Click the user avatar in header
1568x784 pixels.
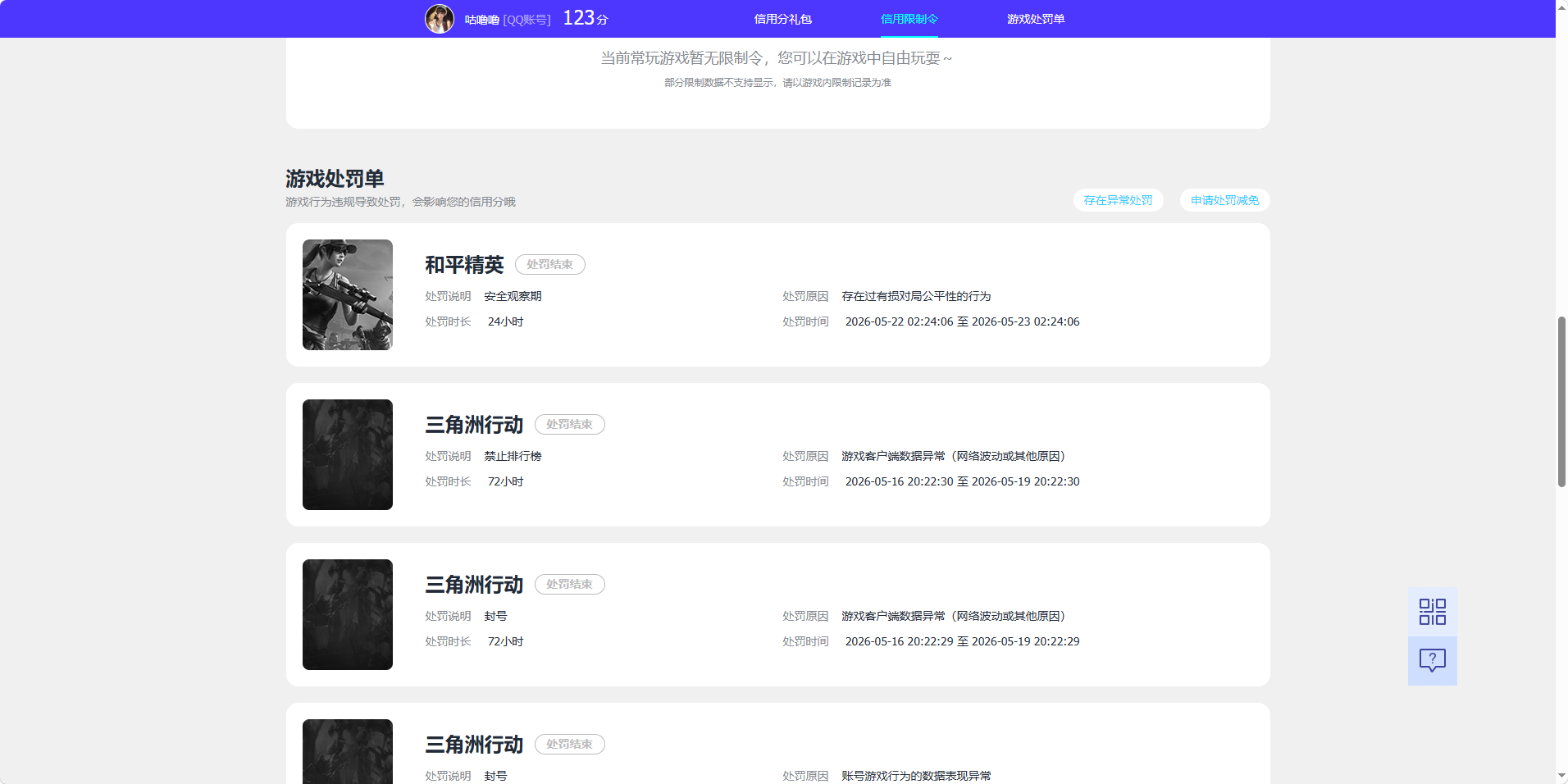439,19
